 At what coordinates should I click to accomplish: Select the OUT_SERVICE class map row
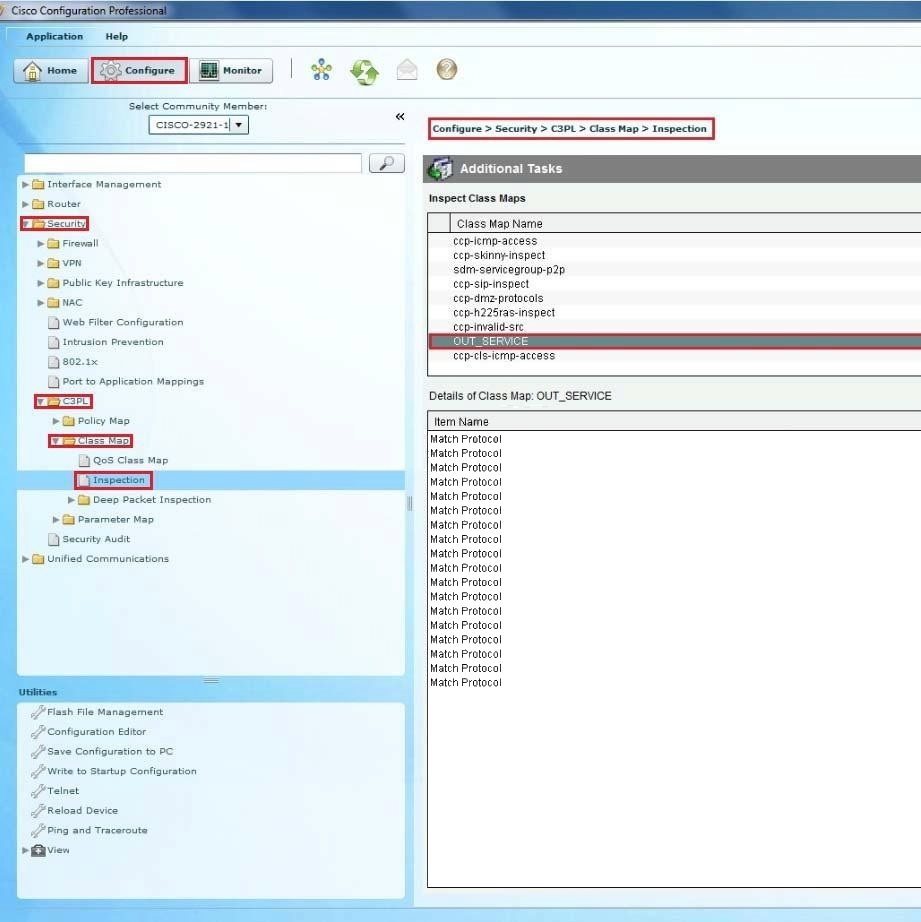(675, 342)
